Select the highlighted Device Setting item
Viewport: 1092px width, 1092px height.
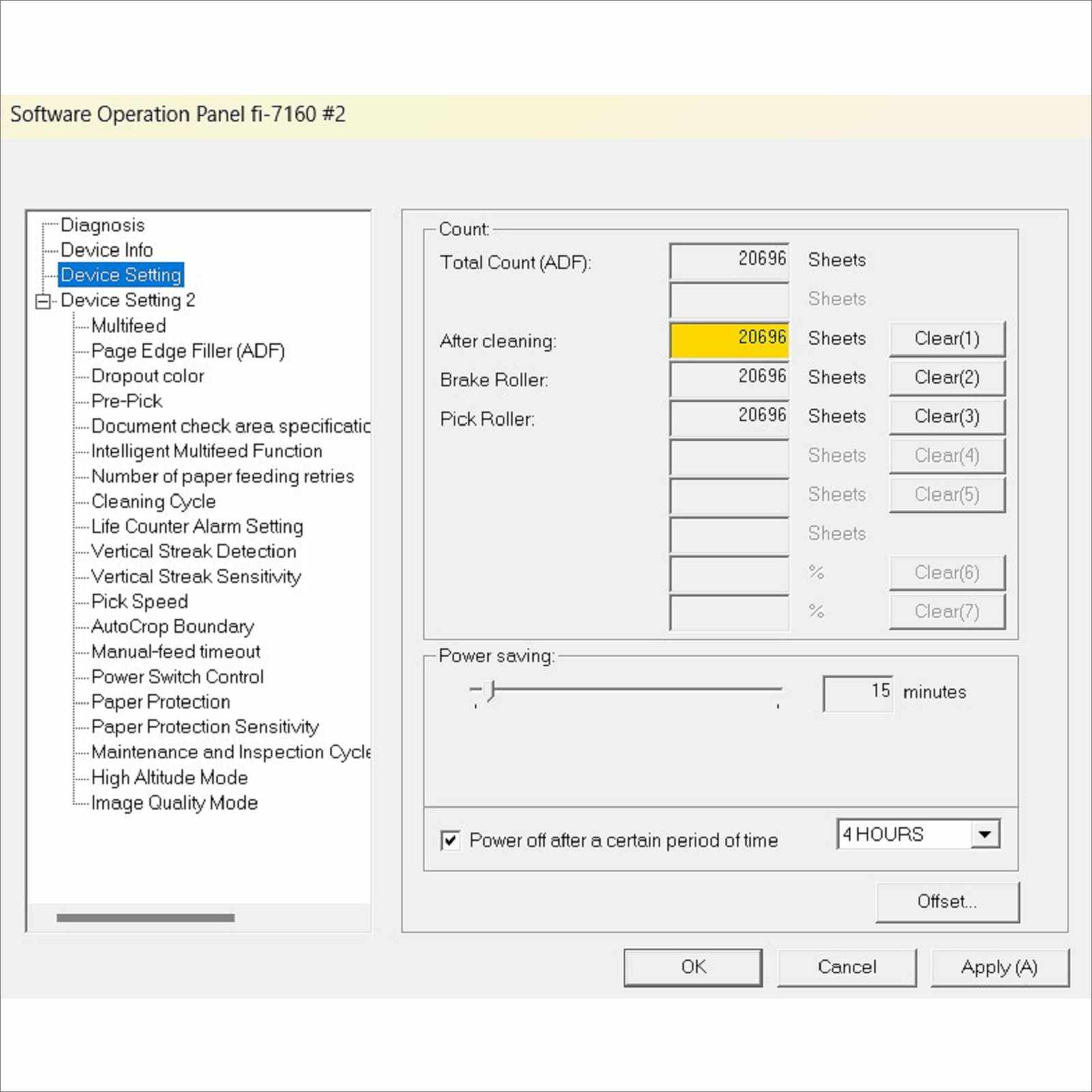[x=121, y=274]
